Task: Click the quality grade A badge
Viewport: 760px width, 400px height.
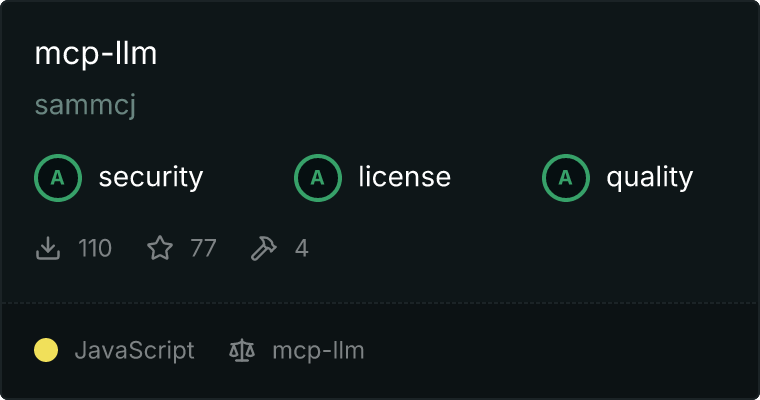Action: [566, 178]
